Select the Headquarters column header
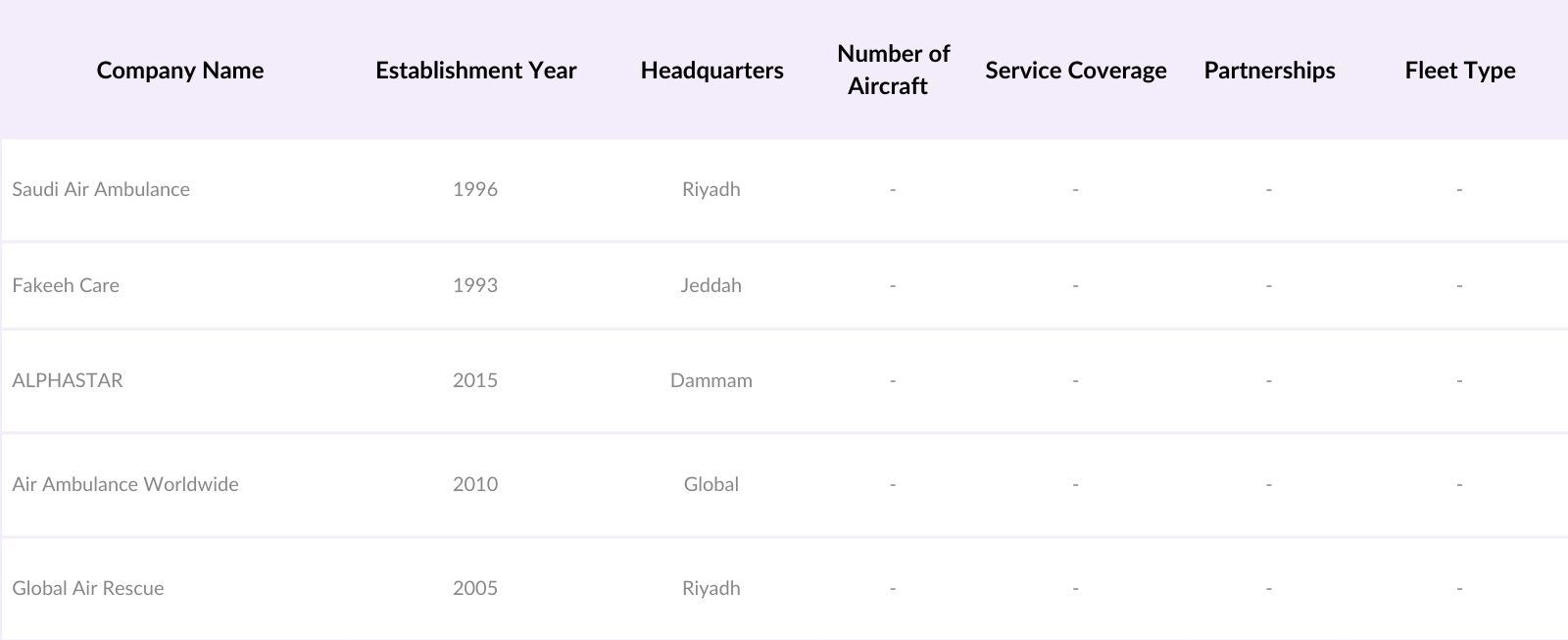The image size is (1568, 640). (711, 71)
